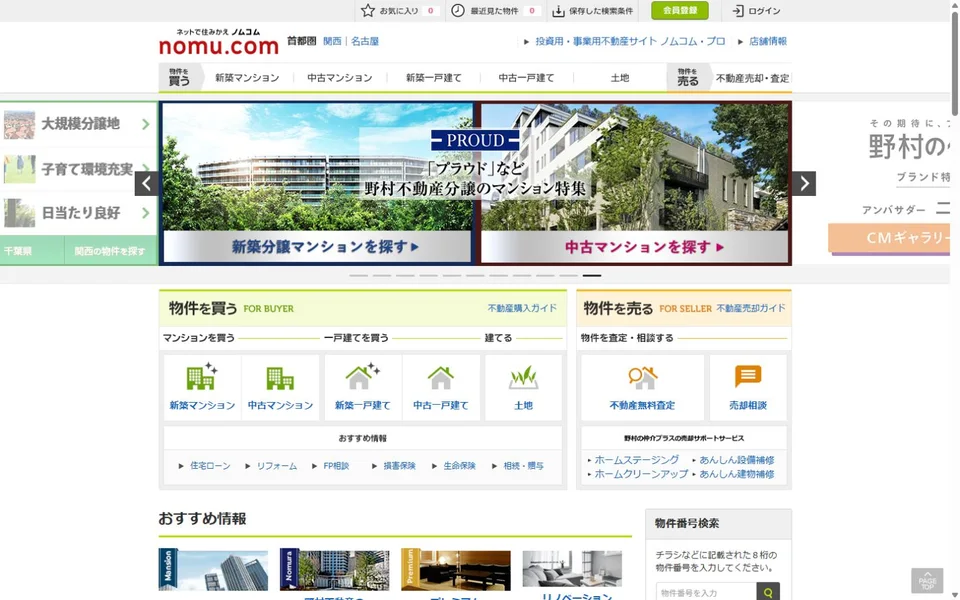Click the page vertical scrollbar thumb
Viewport: 960px width, 600px height.
(x=954, y=64)
